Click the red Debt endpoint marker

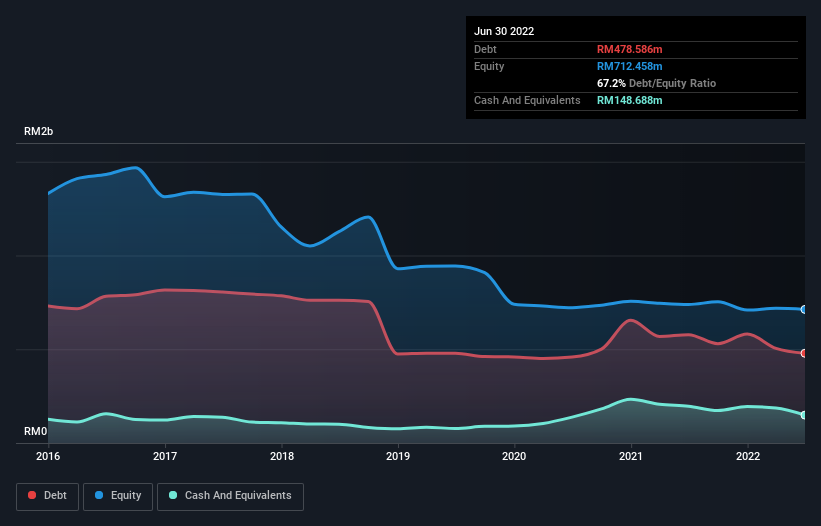[804, 353]
